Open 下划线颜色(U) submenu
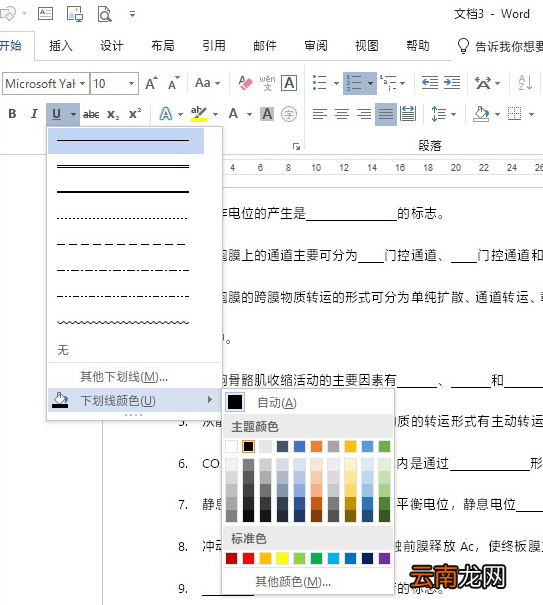543x605 pixels. click(134, 401)
